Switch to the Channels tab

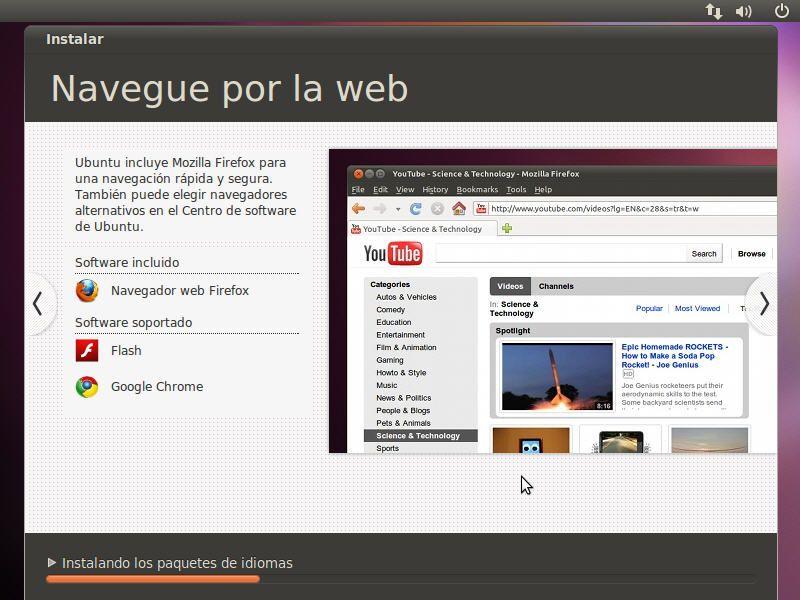click(556, 286)
